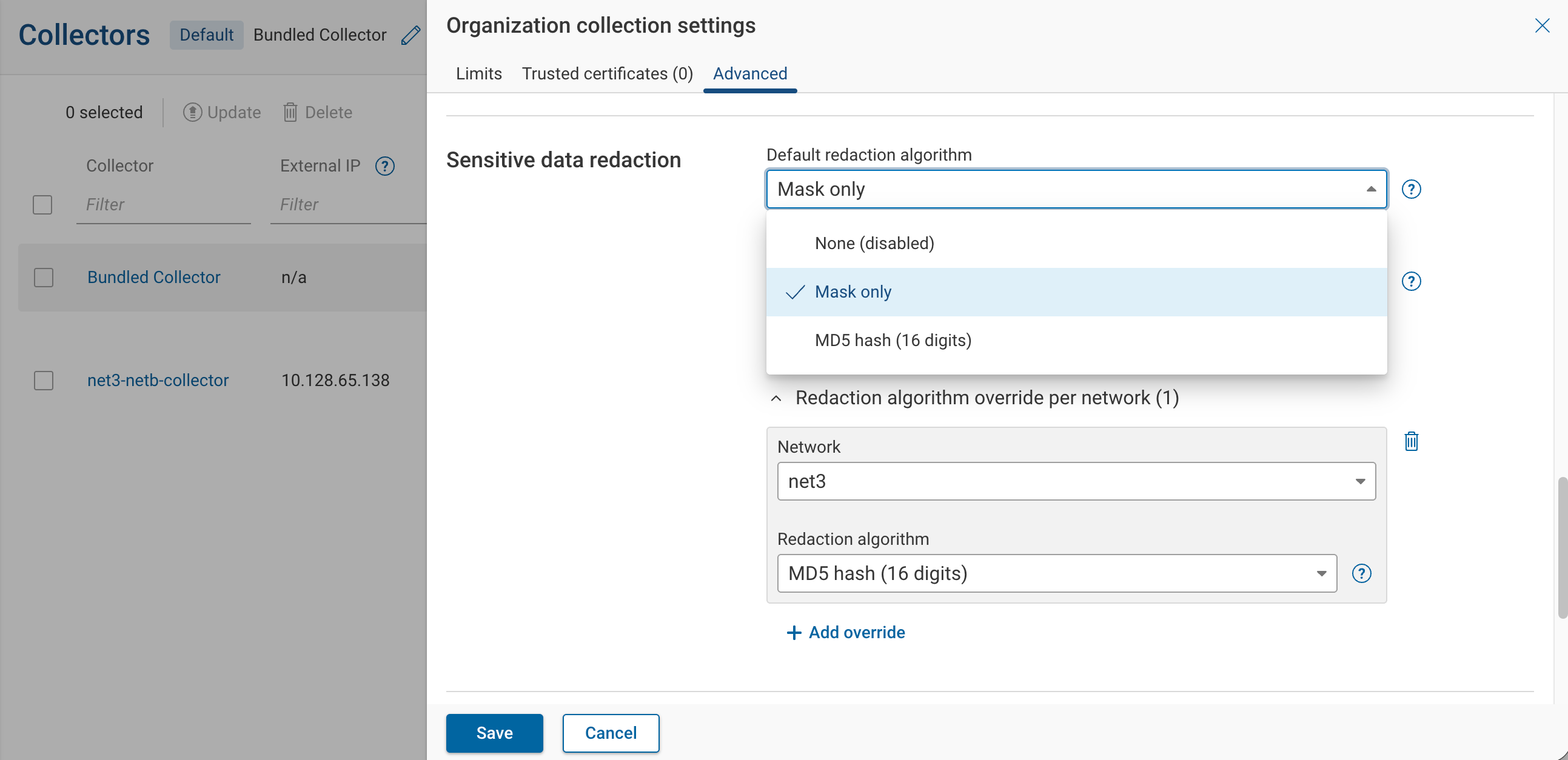This screenshot has height=760, width=1568.
Task: Click the External IP filter field
Action: pyautogui.click(x=348, y=204)
